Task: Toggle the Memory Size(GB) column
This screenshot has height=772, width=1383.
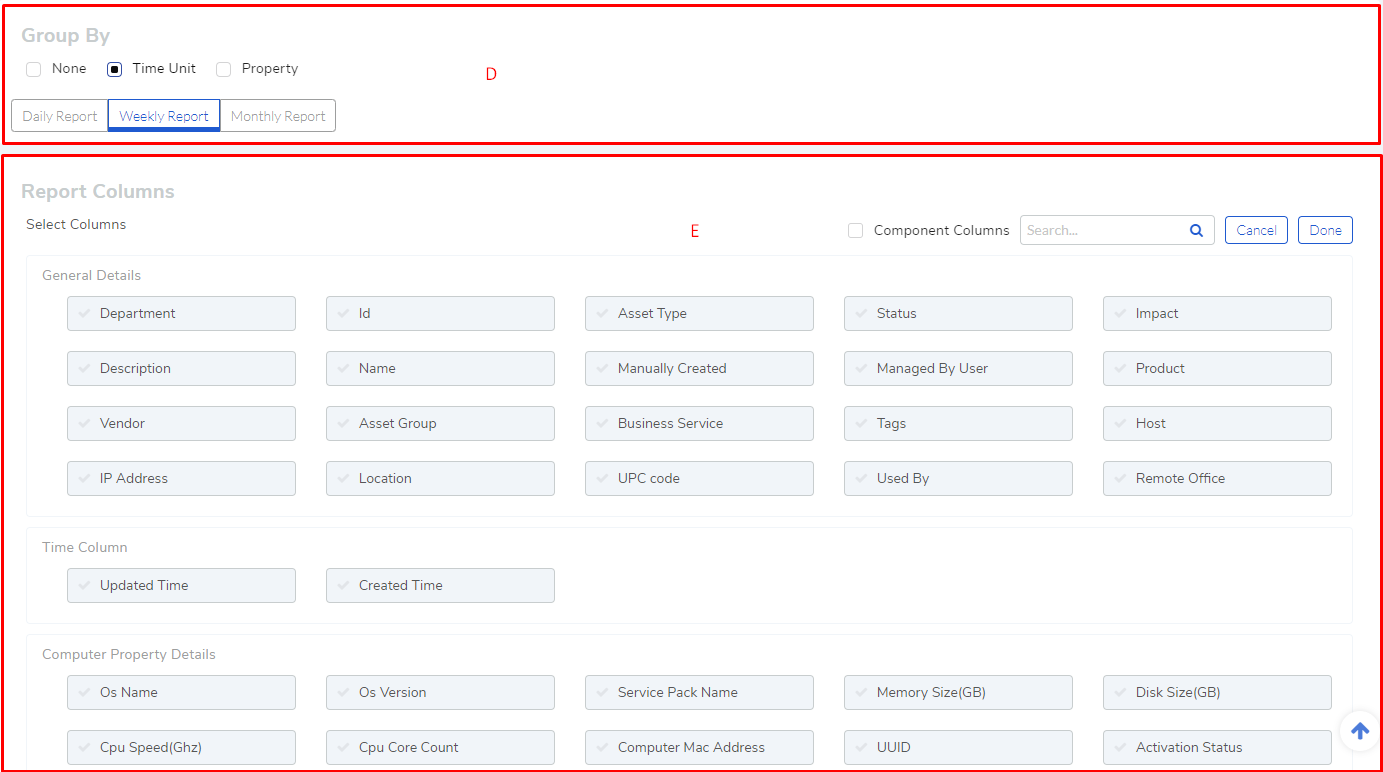Action: tap(958, 692)
